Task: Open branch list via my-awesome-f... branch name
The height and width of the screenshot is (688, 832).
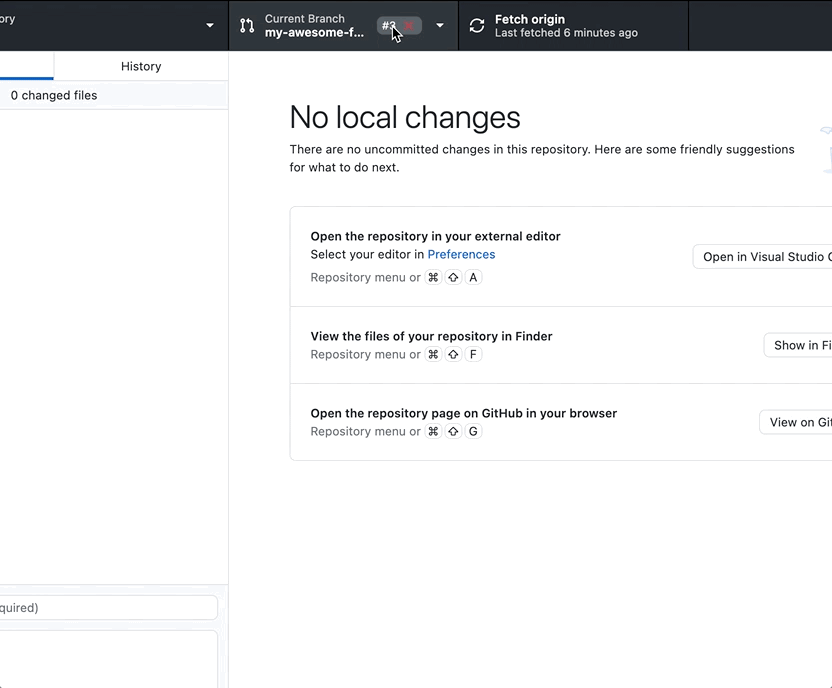Action: point(314,33)
